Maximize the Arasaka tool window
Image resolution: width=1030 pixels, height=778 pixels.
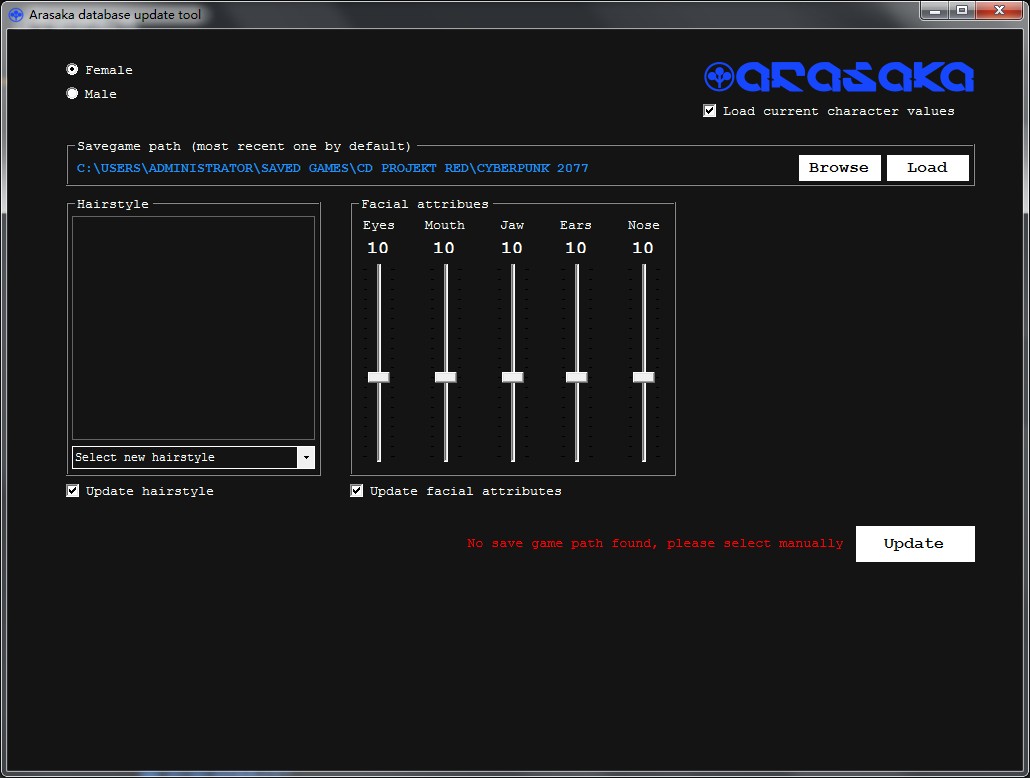pos(962,10)
